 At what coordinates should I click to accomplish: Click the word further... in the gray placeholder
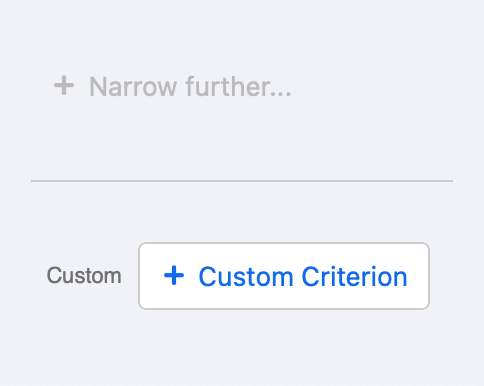[239, 87]
